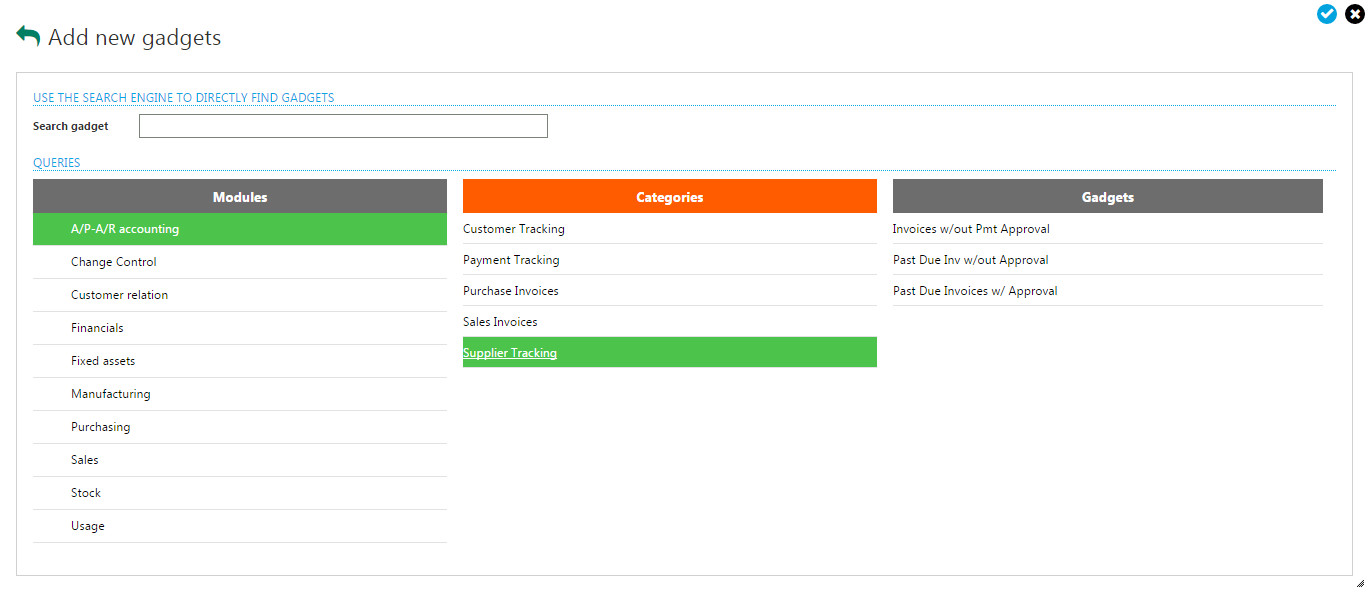Choose the Financials module
Viewport: 1369px width, 592px height.
pos(97,328)
